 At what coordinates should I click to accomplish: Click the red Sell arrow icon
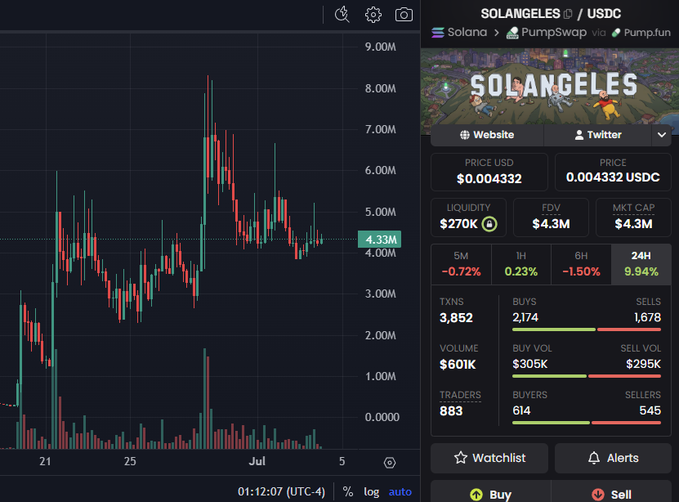[598, 494]
